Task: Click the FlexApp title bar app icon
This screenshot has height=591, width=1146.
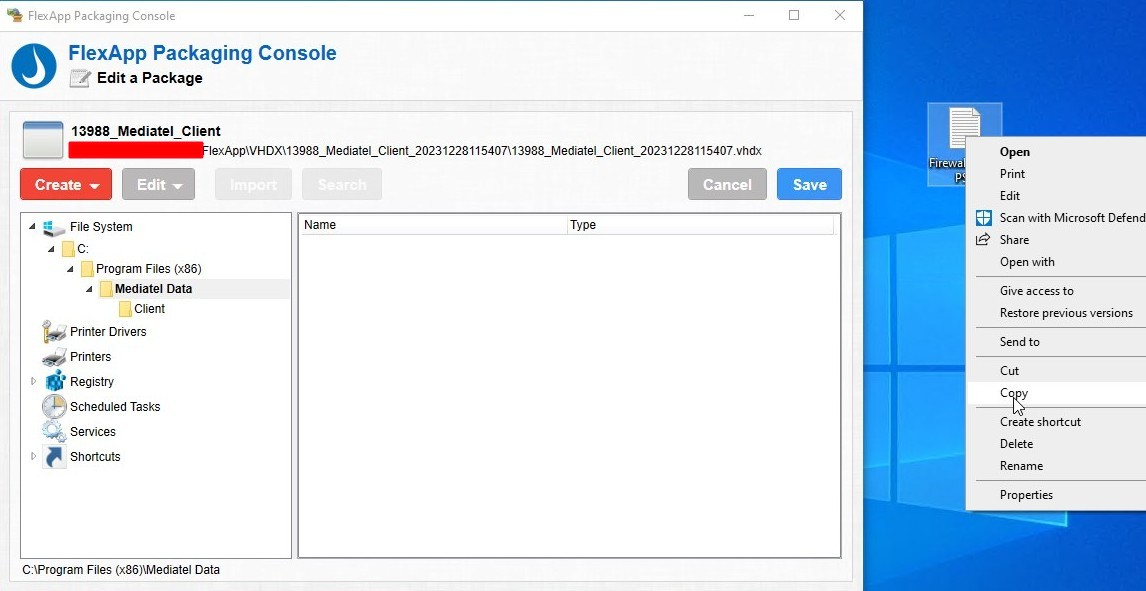Action: pyautogui.click(x=14, y=15)
